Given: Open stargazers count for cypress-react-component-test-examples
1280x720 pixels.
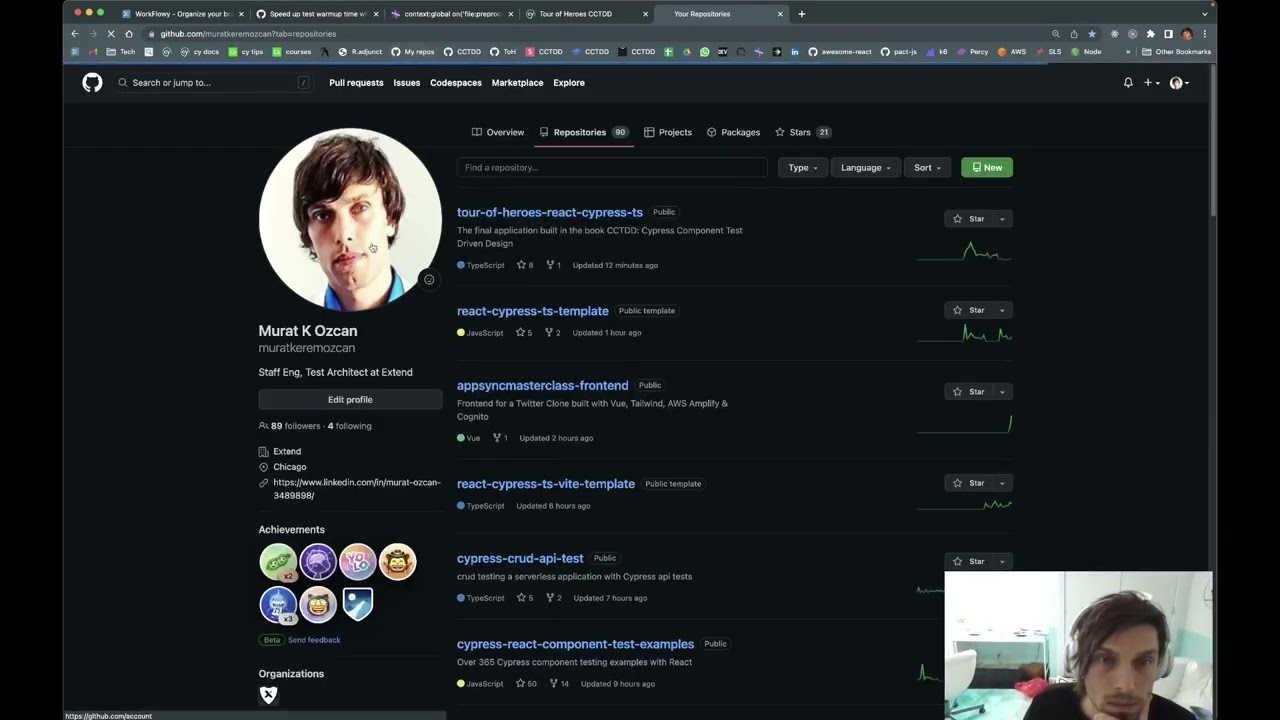Looking at the screenshot, I should 526,684.
